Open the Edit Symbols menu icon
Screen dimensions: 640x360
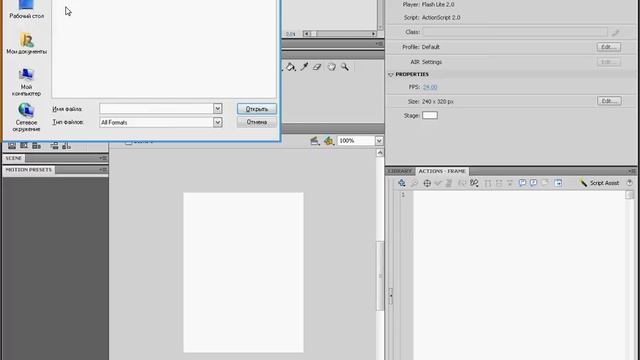coord(329,141)
